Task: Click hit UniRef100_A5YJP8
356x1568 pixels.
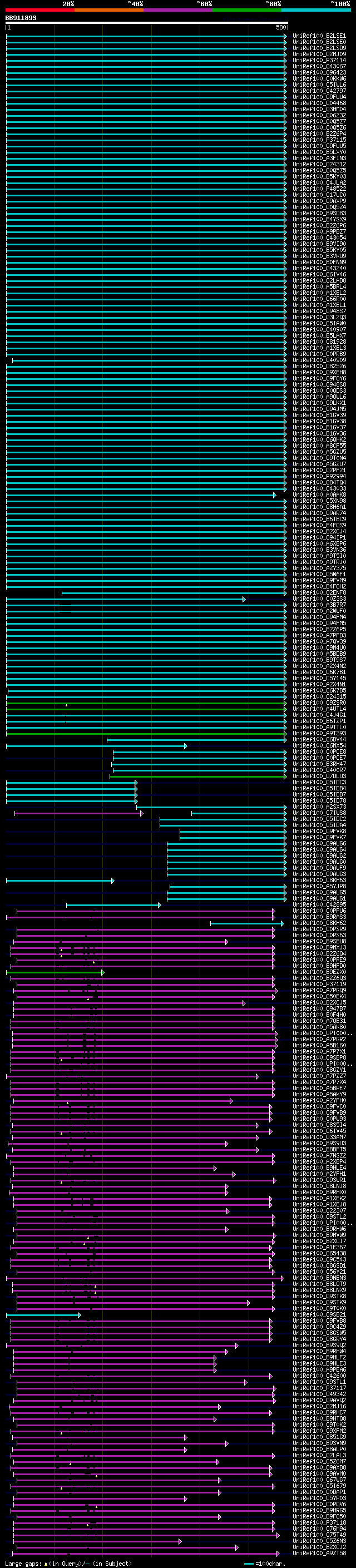Action: pos(319,887)
